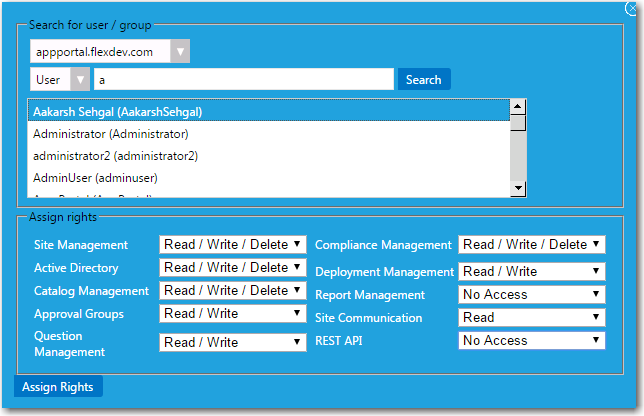Image resolution: width=644 pixels, height=416 pixels.
Task: Click the search text input field
Action: 243,80
